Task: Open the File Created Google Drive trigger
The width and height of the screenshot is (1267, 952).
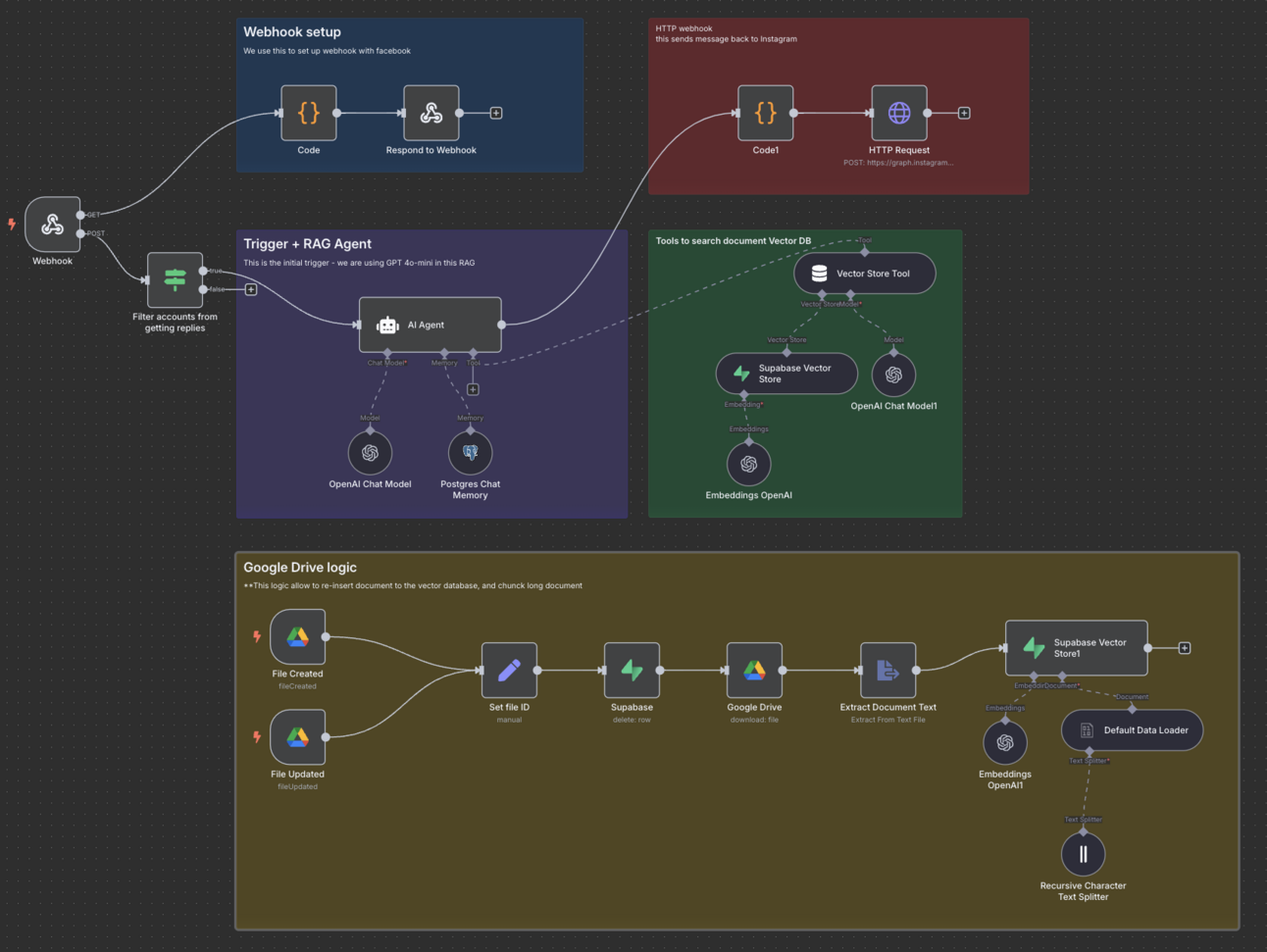Action: pos(297,636)
